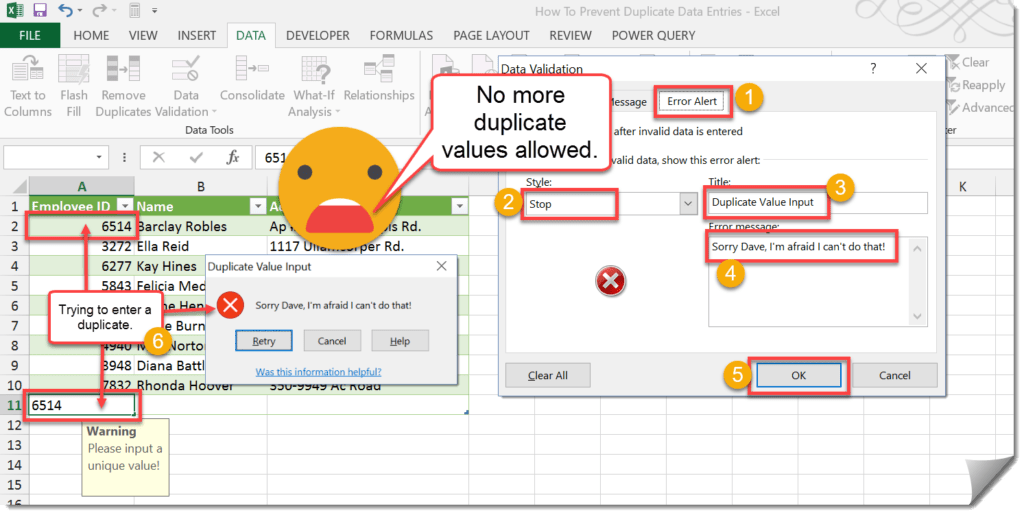
Task: Open the Advanced filter option
Action: (x=980, y=107)
